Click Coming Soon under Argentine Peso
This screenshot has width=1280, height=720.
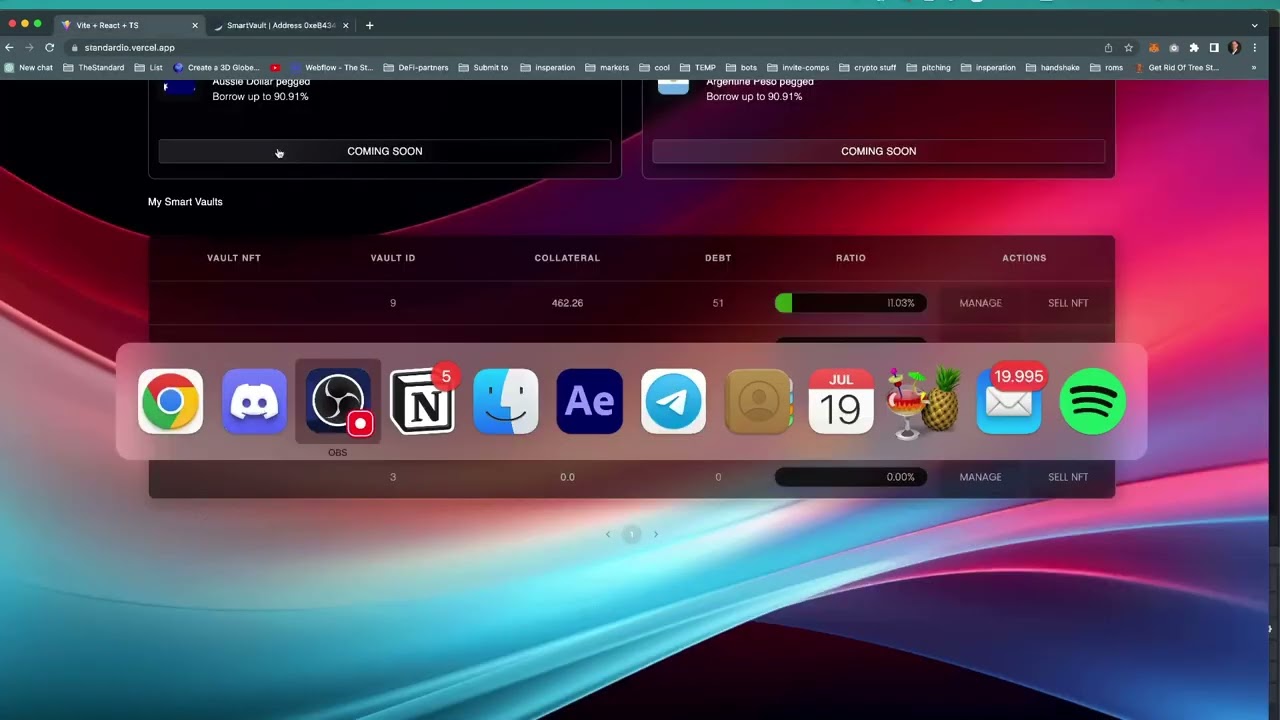[x=878, y=151]
